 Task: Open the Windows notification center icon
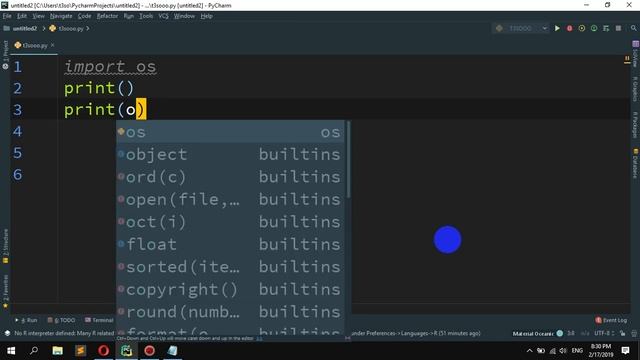pos(625,351)
